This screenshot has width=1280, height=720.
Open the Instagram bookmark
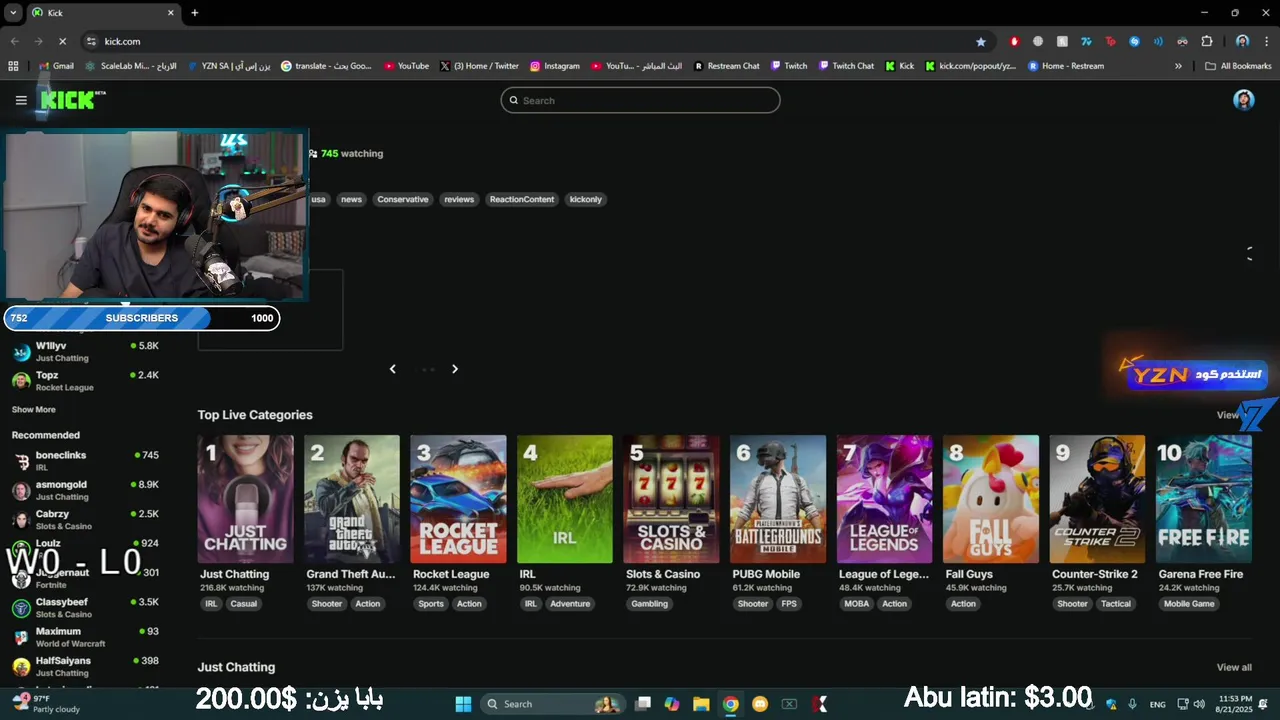coord(555,66)
